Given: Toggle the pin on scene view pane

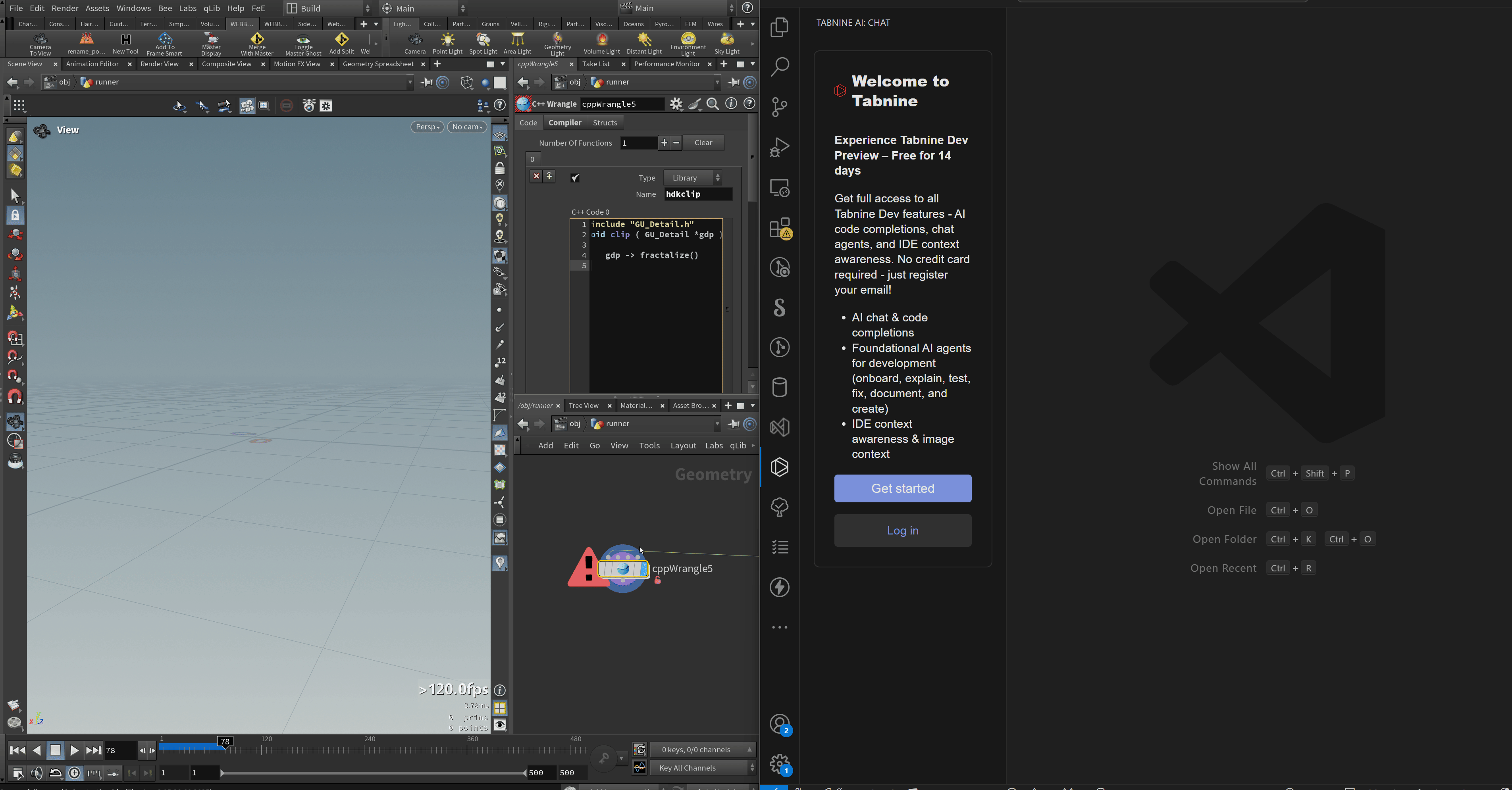Looking at the screenshot, I should pos(427,82).
